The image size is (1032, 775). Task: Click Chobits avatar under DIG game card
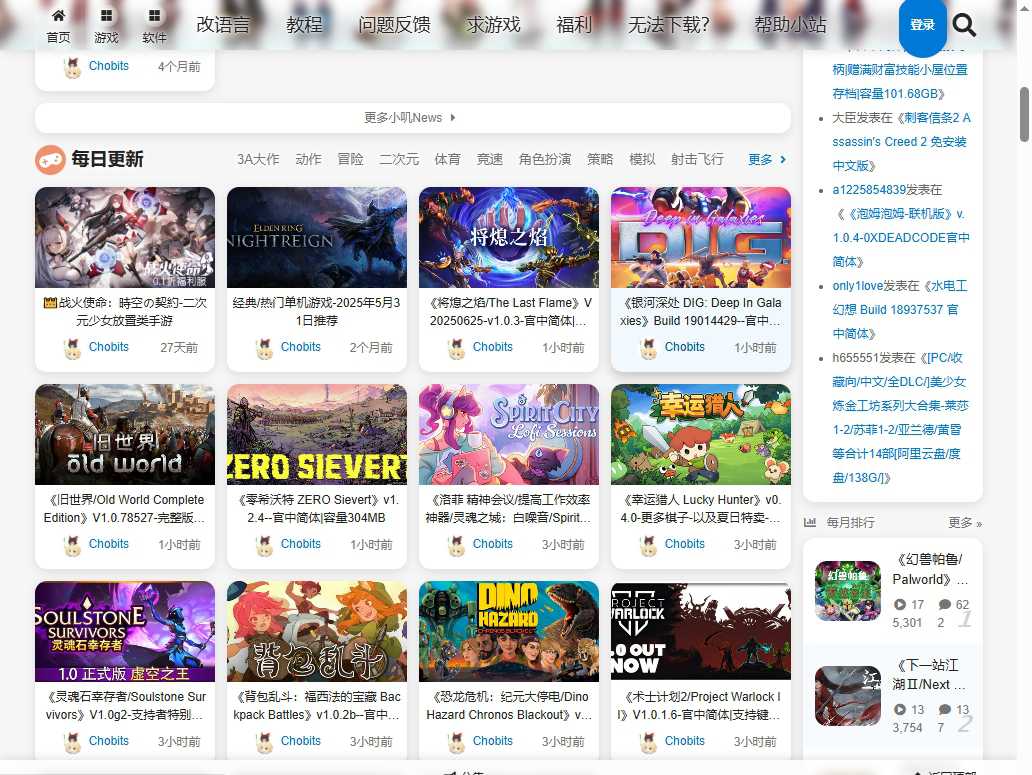pyautogui.click(x=648, y=348)
